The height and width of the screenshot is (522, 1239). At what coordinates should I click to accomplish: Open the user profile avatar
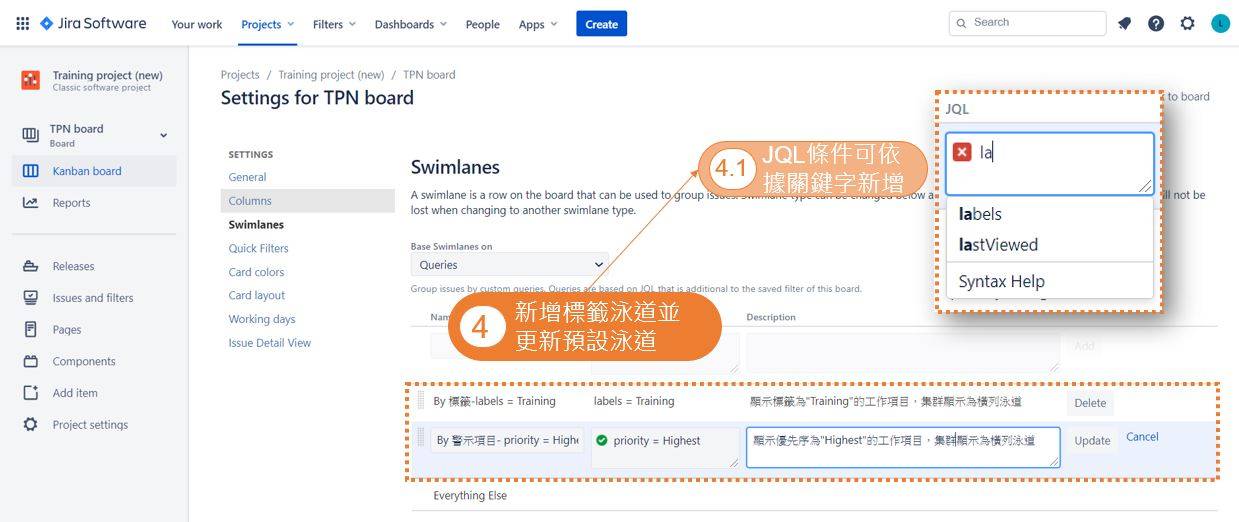[x=1220, y=23]
